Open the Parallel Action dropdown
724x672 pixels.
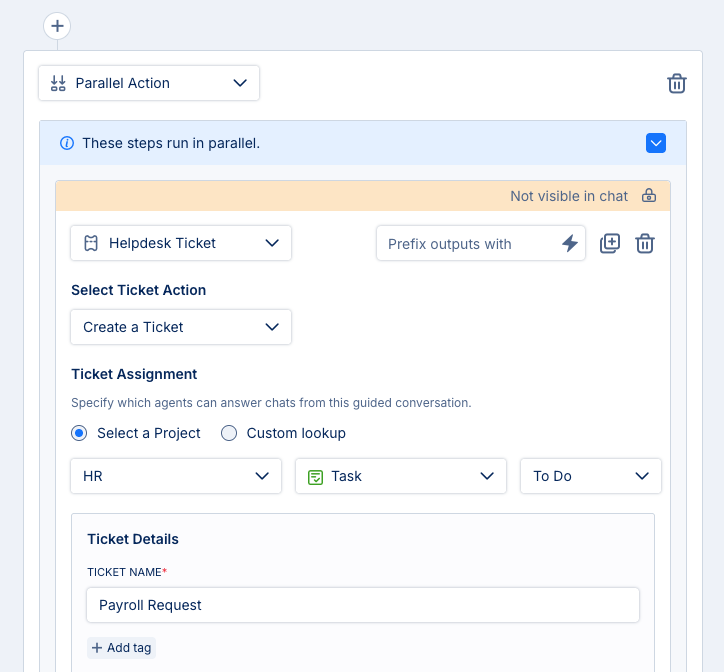click(149, 83)
